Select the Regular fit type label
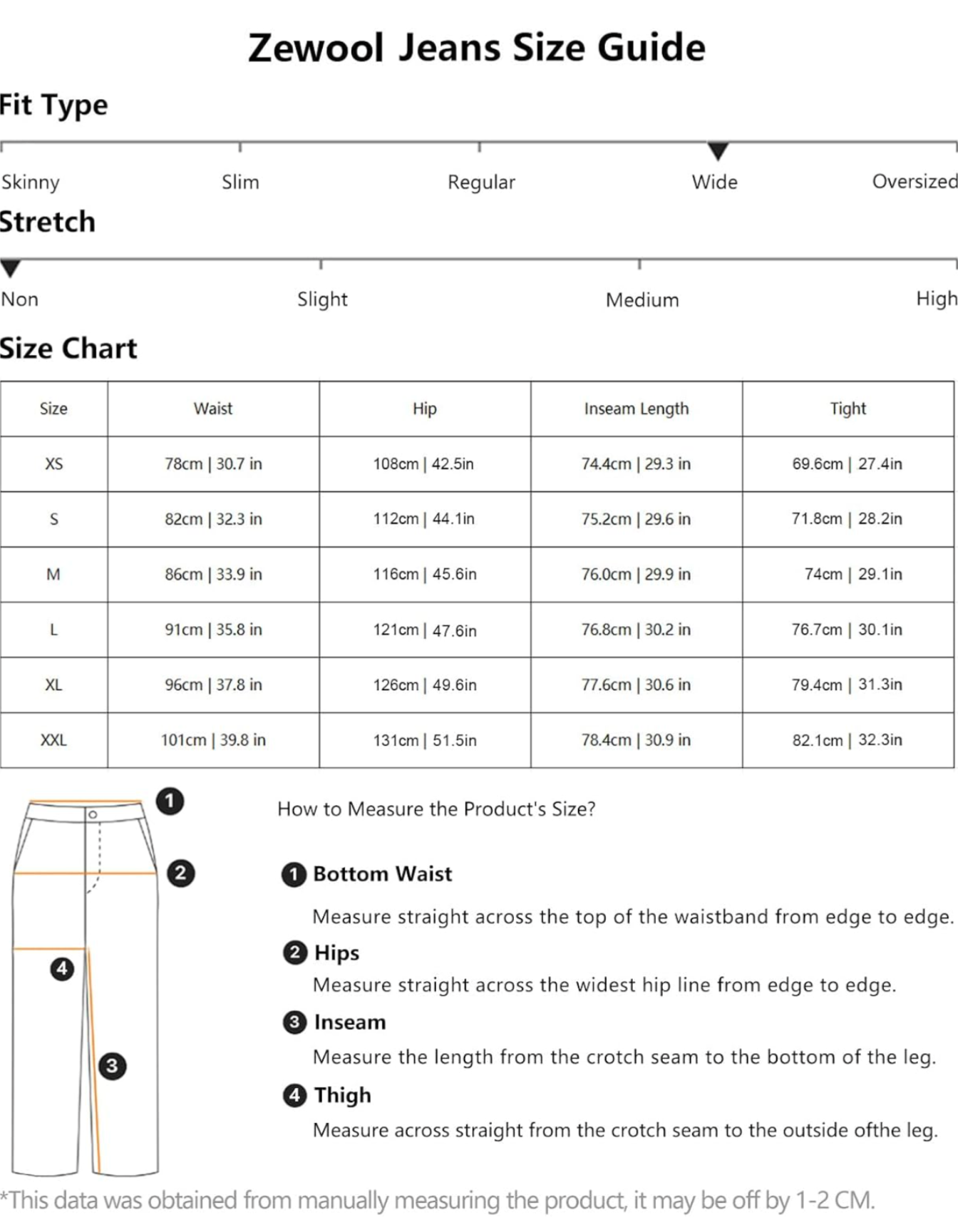This screenshot has height=1232, width=958. (x=481, y=183)
